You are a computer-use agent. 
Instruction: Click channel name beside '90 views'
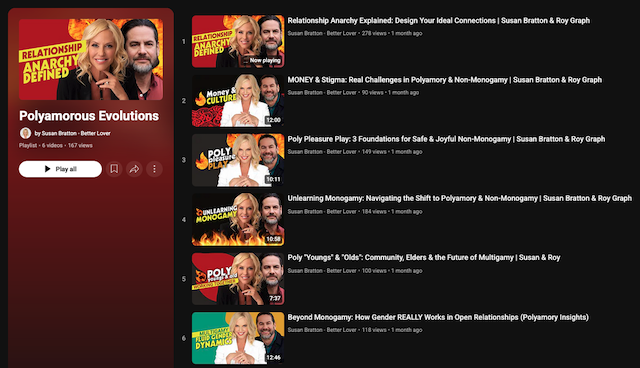pyautogui.click(x=322, y=93)
